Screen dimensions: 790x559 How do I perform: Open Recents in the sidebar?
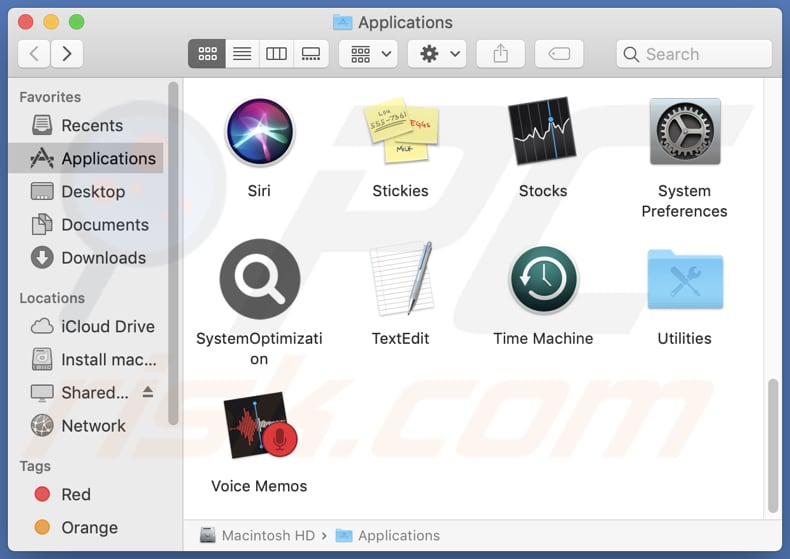tap(86, 125)
